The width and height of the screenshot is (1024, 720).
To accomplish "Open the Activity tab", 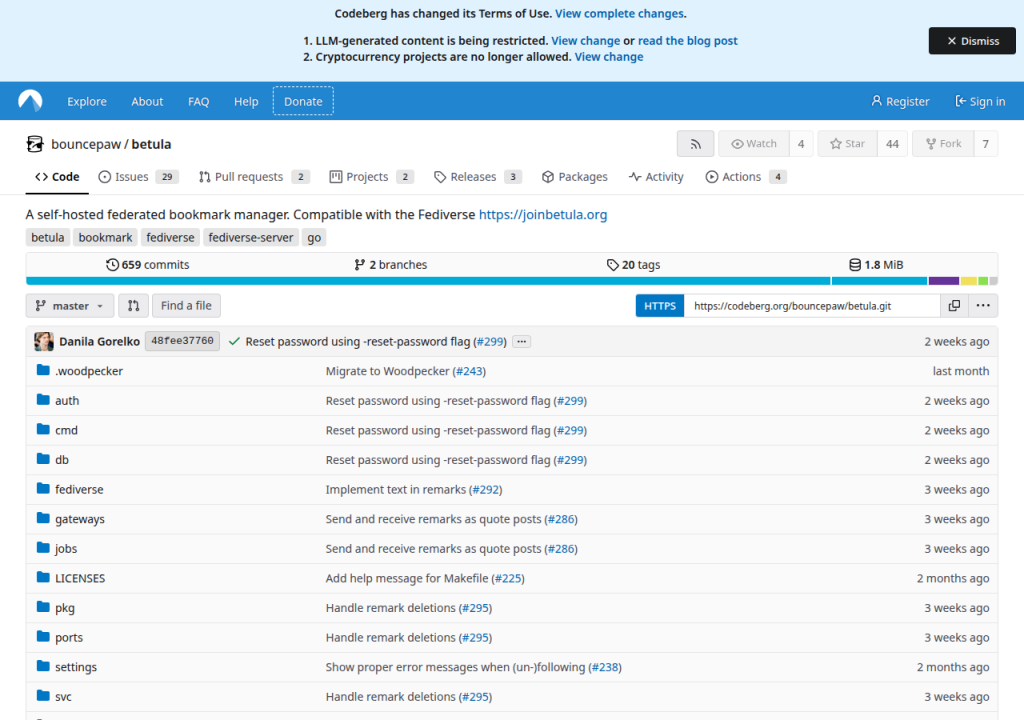I will pyautogui.click(x=656, y=177).
